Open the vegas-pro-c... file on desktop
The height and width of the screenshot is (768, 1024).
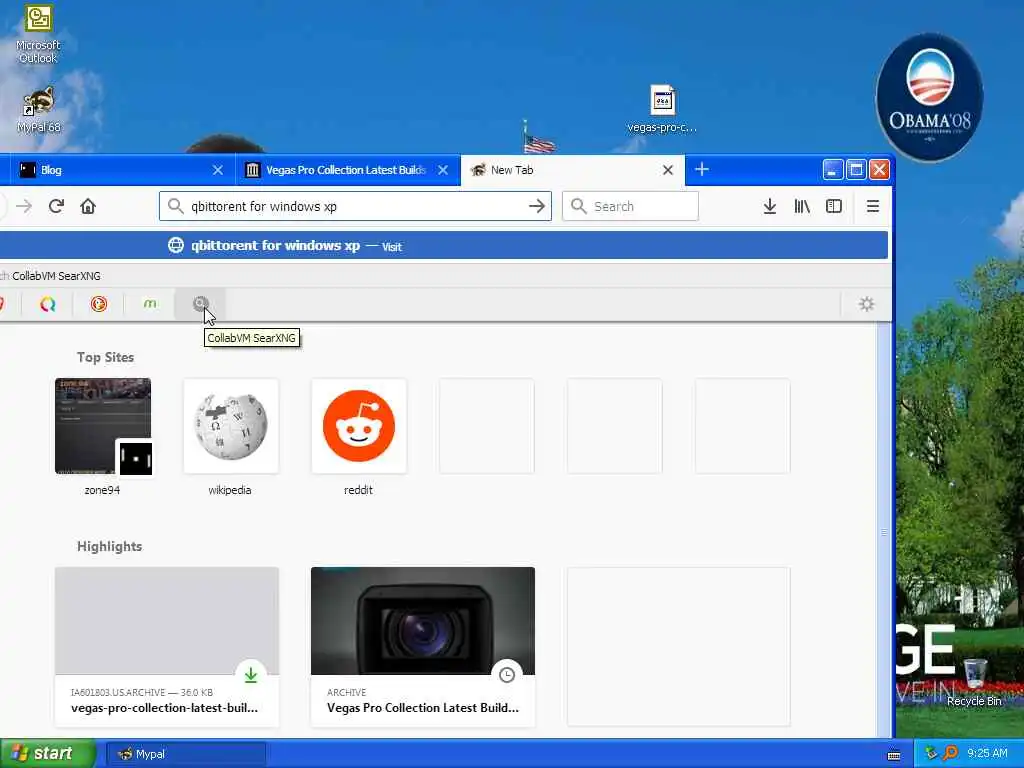(662, 108)
